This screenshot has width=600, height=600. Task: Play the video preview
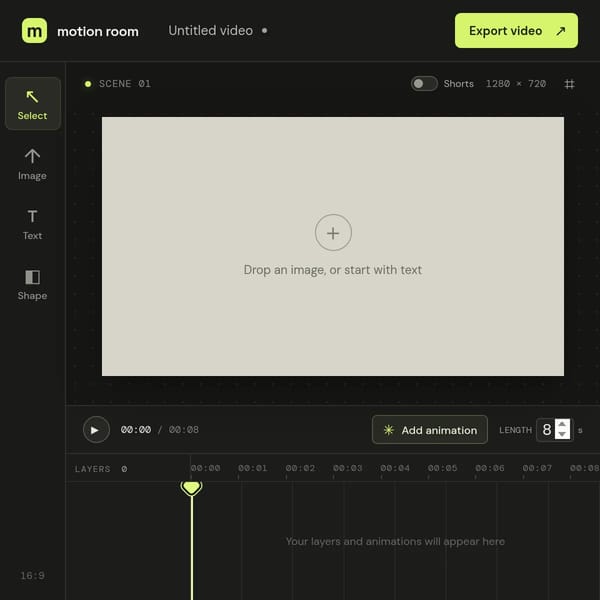pos(96,429)
